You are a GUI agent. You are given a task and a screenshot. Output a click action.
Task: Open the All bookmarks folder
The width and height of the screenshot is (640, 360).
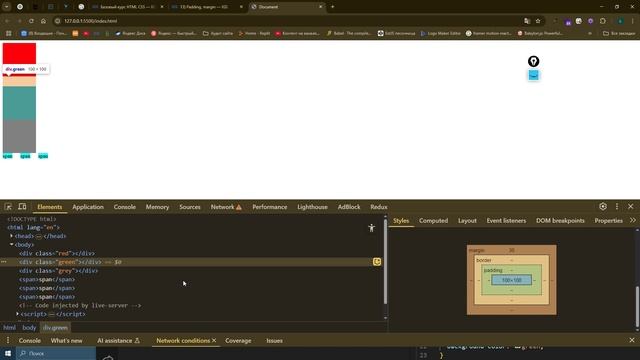tap(619, 33)
